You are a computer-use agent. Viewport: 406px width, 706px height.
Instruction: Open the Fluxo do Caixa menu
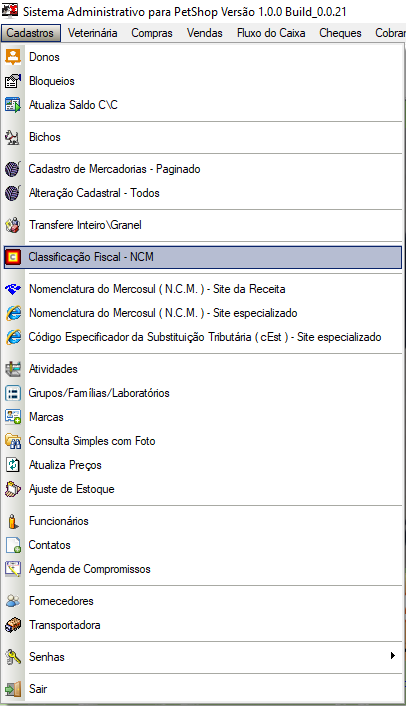pyautogui.click(x=271, y=33)
